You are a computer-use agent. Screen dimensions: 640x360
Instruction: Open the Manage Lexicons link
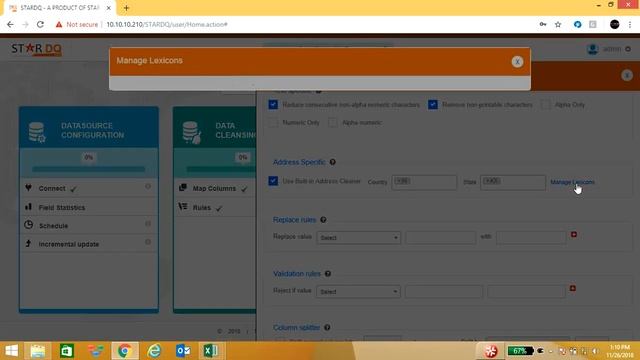click(572, 182)
